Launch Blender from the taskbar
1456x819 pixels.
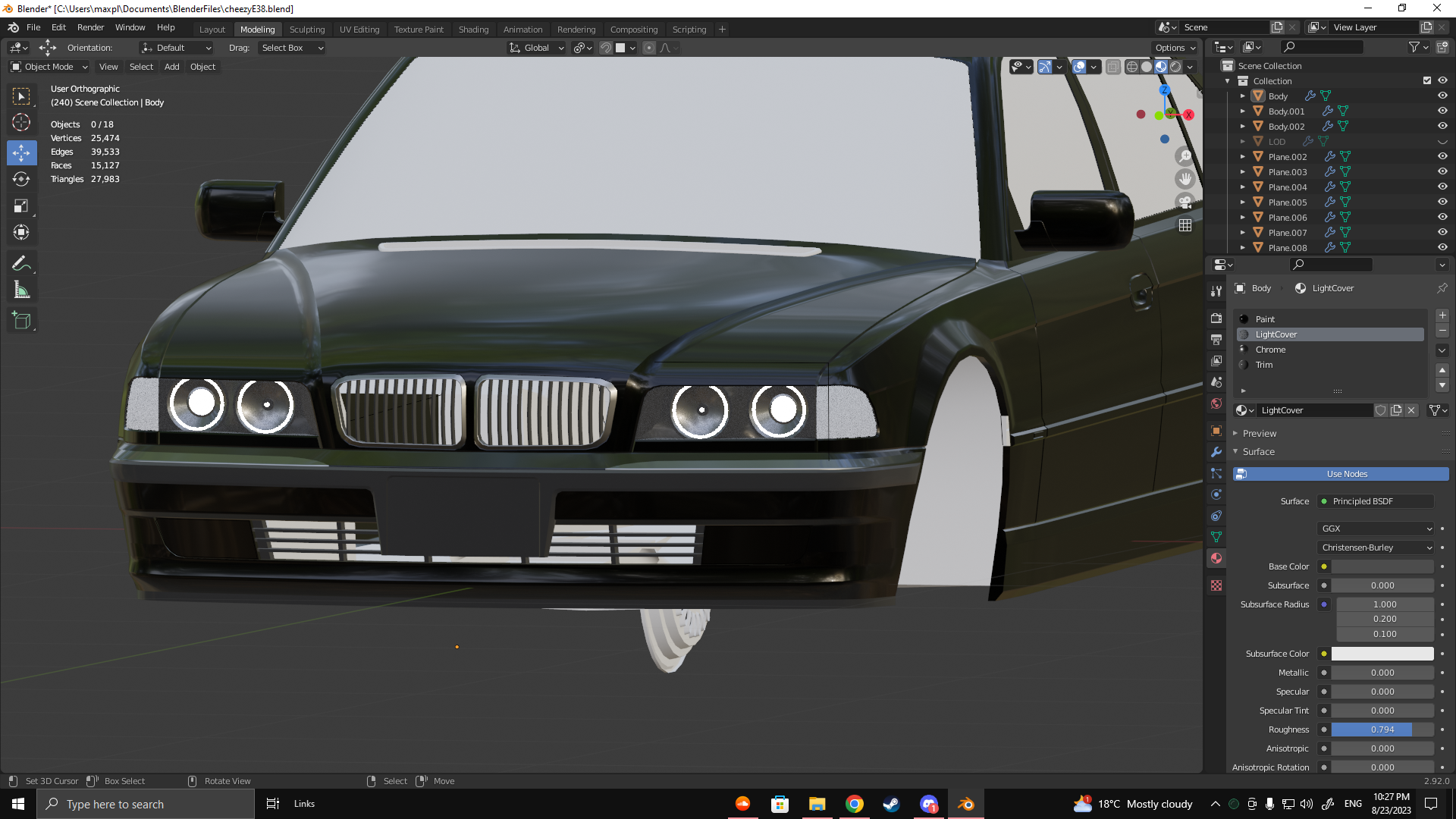[x=966, y=804]
